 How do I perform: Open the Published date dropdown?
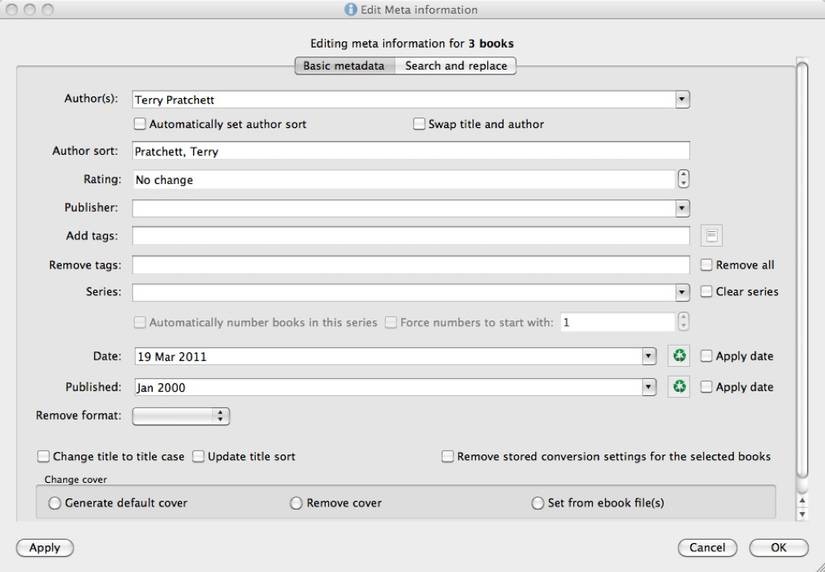click(649, 387)
